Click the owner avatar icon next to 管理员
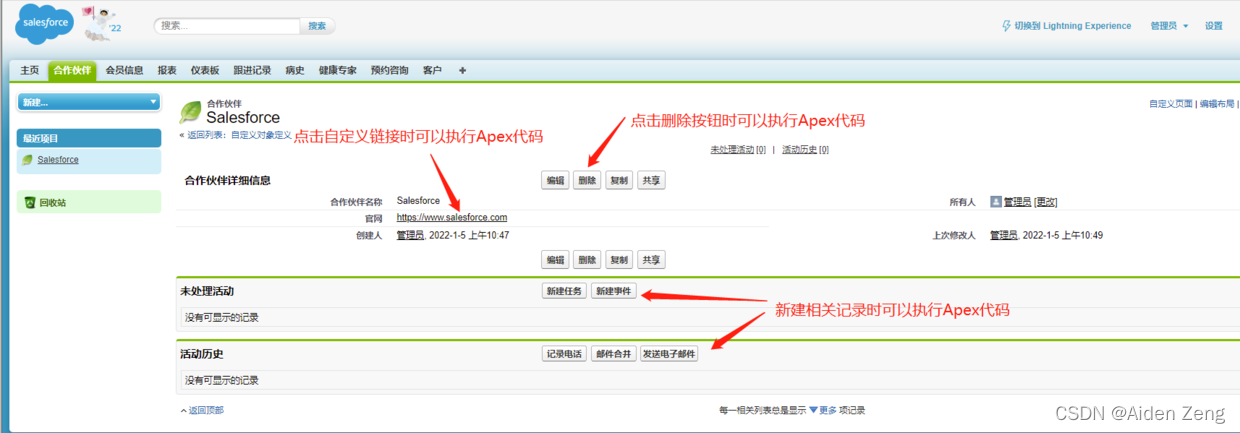 pos(996,202)
